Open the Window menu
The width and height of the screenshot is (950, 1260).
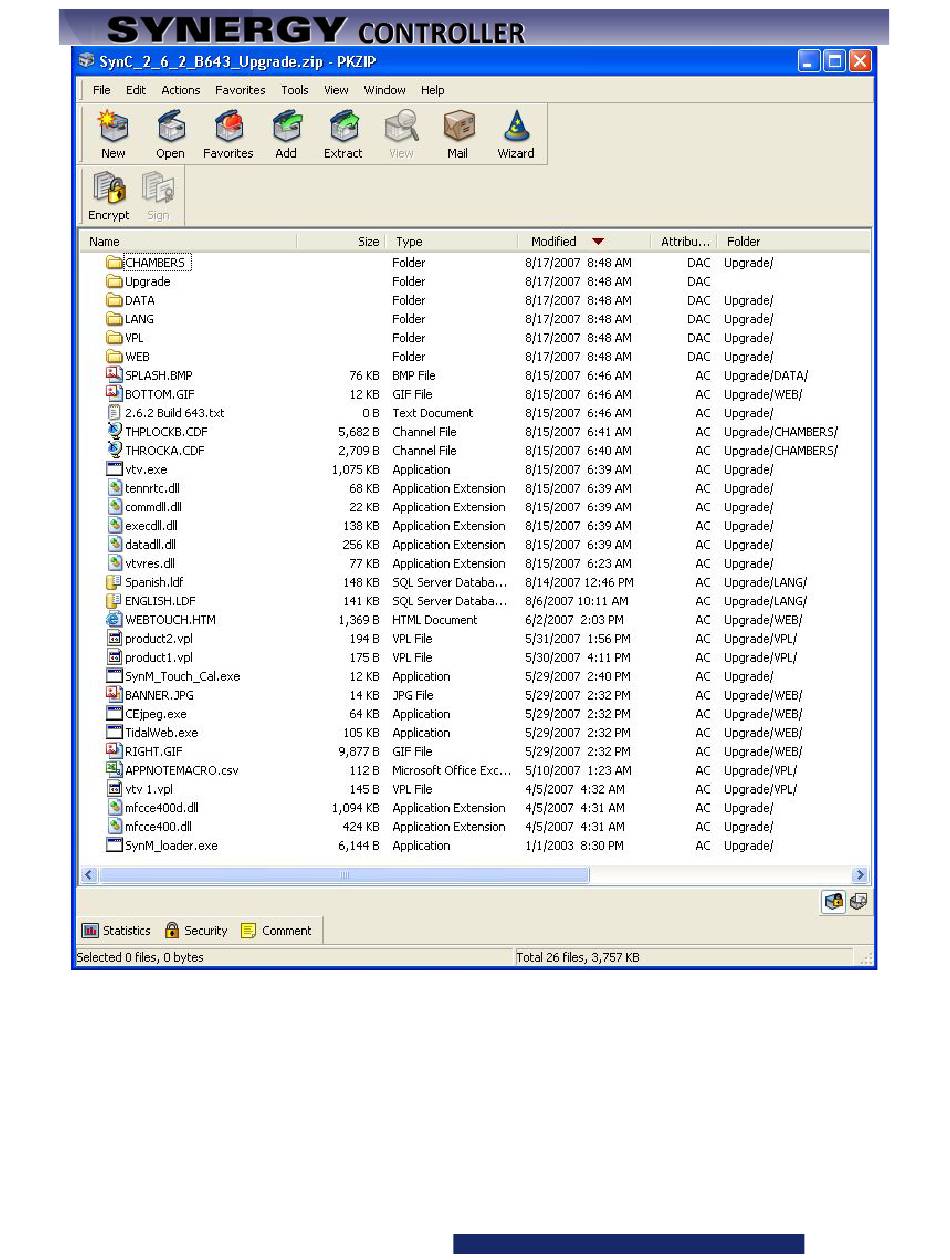[385, 90]
